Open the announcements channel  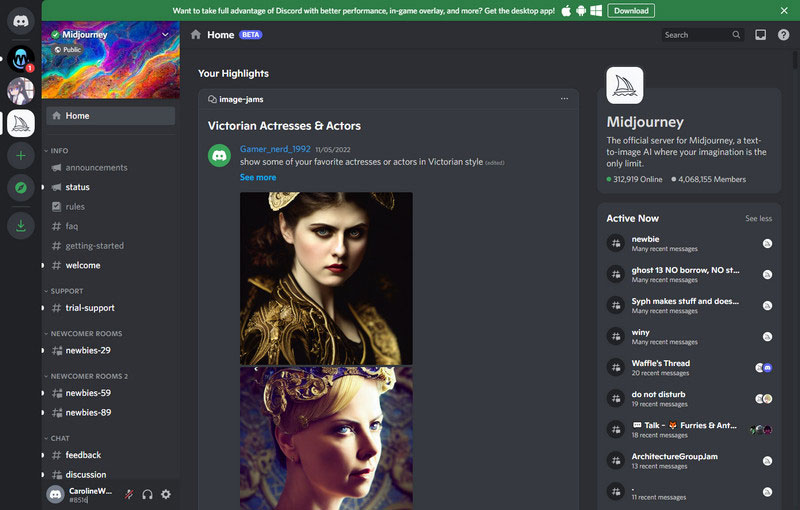(x=110, y=168)
